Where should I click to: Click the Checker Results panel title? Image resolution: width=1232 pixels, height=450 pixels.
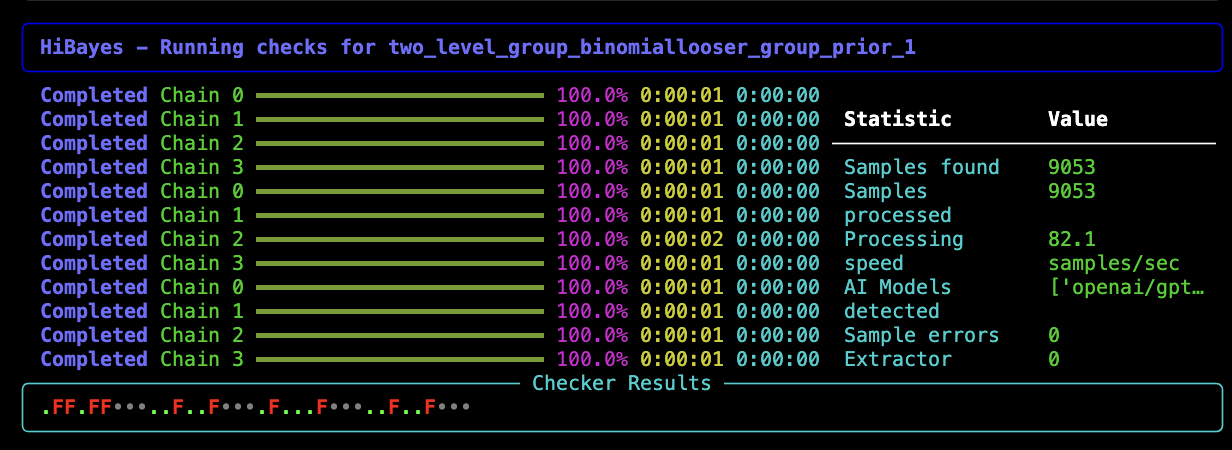tap(621, 383)
